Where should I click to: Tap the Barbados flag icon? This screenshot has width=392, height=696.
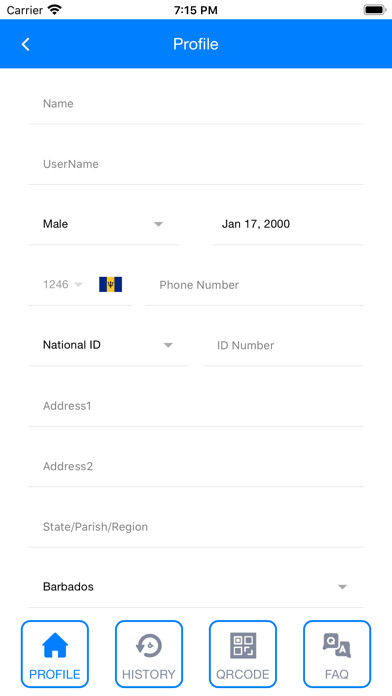111,285
